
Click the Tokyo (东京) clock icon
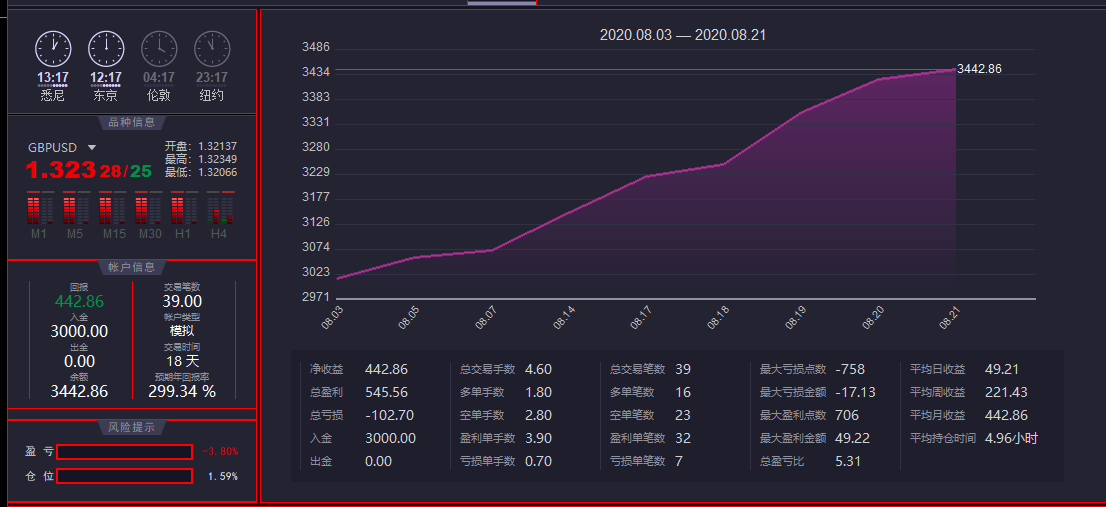(x=106, y=48)
